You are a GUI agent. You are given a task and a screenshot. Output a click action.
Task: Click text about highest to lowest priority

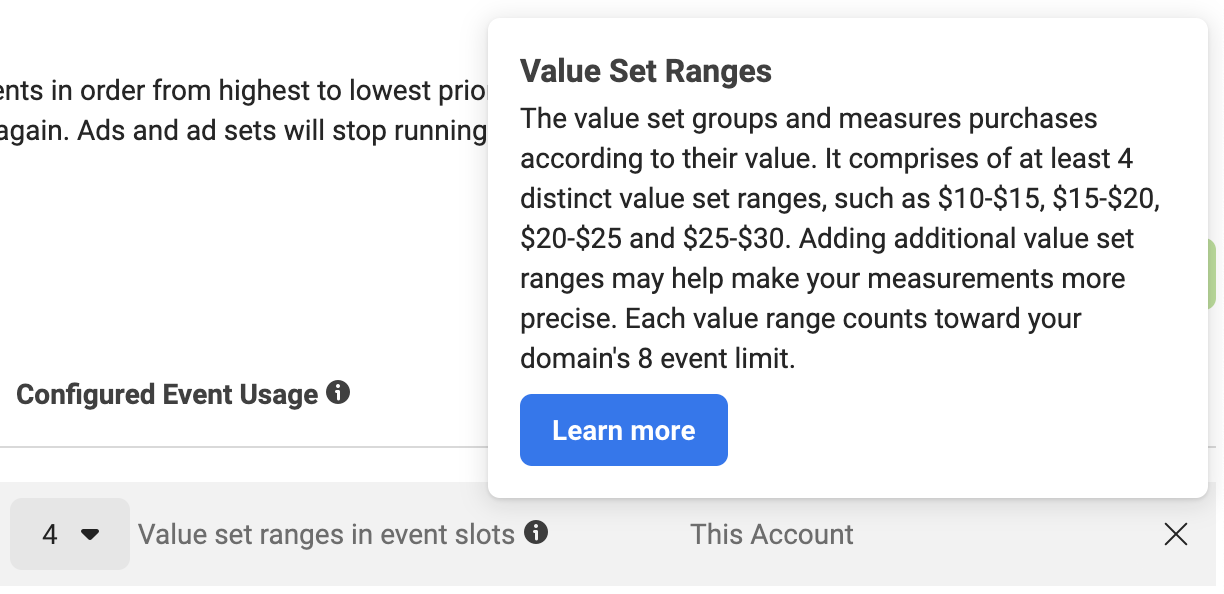coord(244,91)
